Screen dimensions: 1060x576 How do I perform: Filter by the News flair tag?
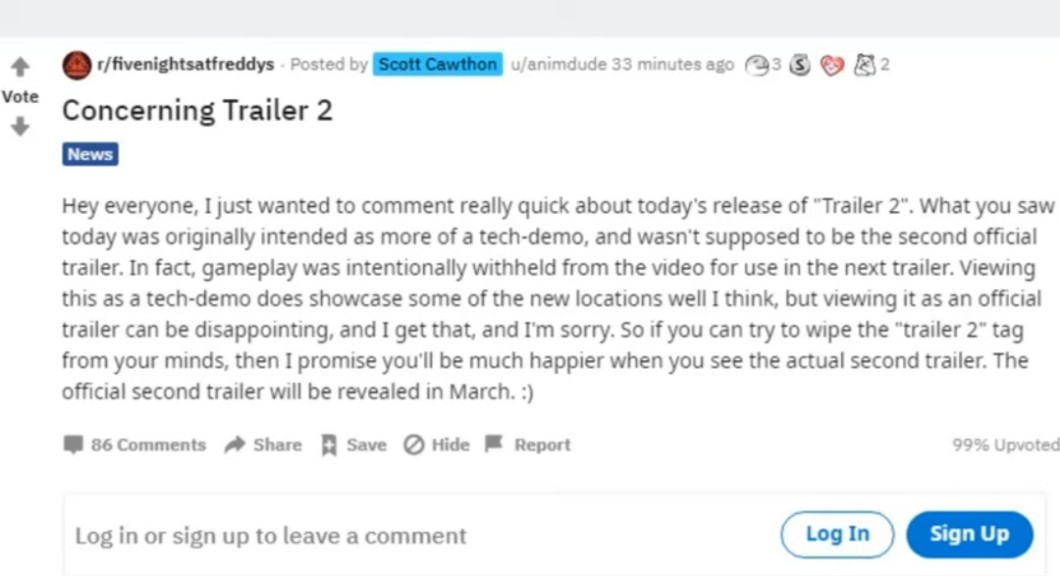click(90, 154)
